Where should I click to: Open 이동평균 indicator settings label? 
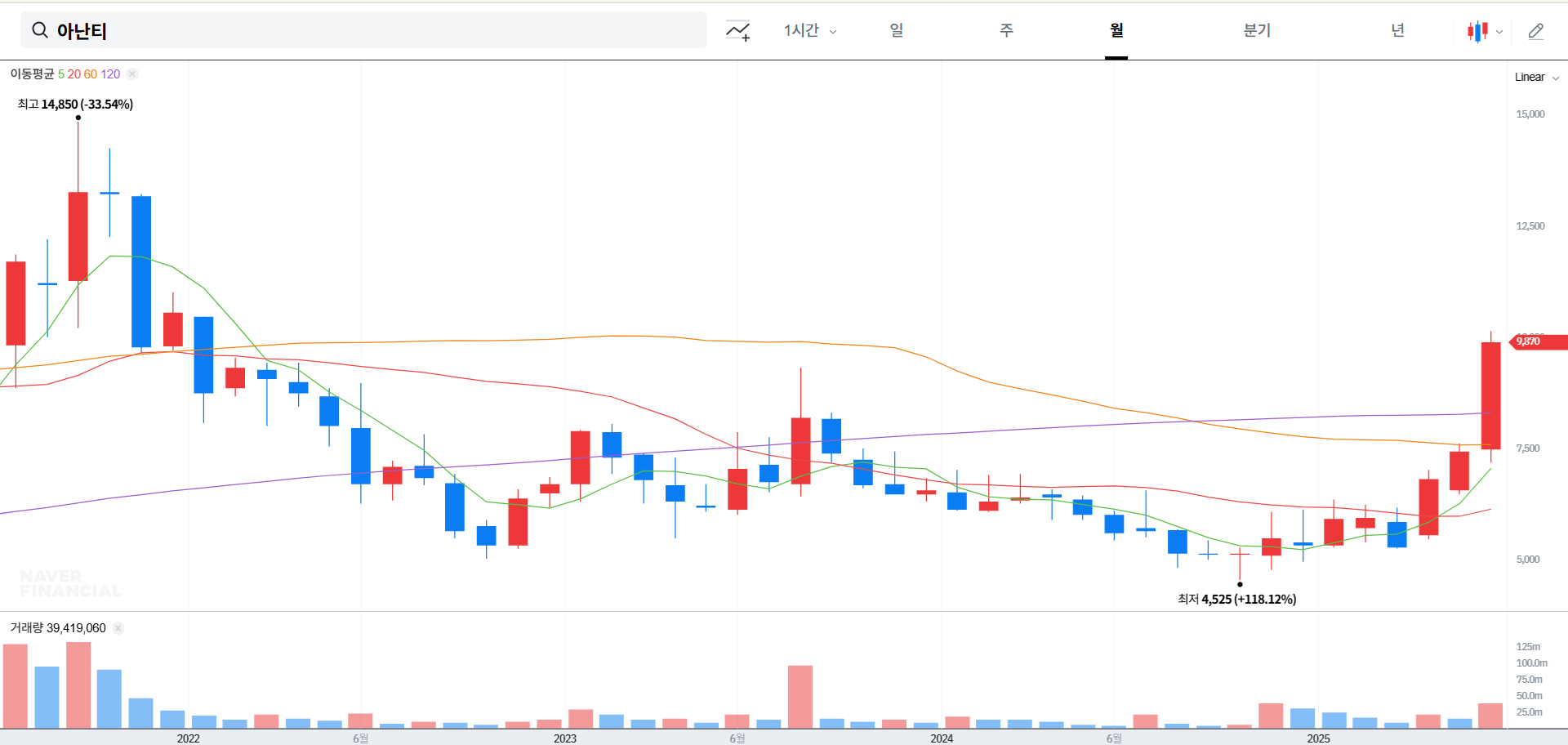(x=32, y=74)
